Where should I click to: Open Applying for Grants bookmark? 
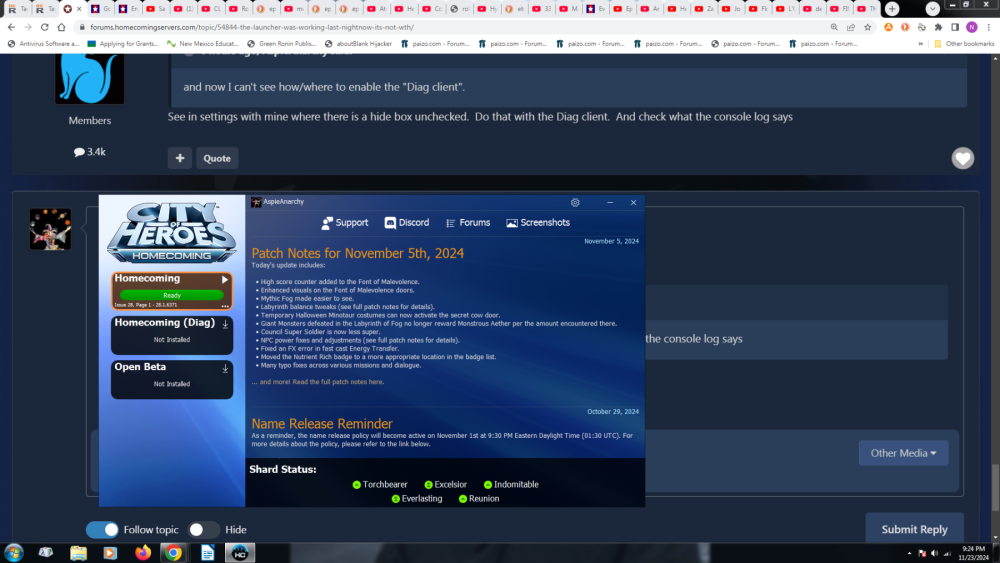[x=122, y=44]
